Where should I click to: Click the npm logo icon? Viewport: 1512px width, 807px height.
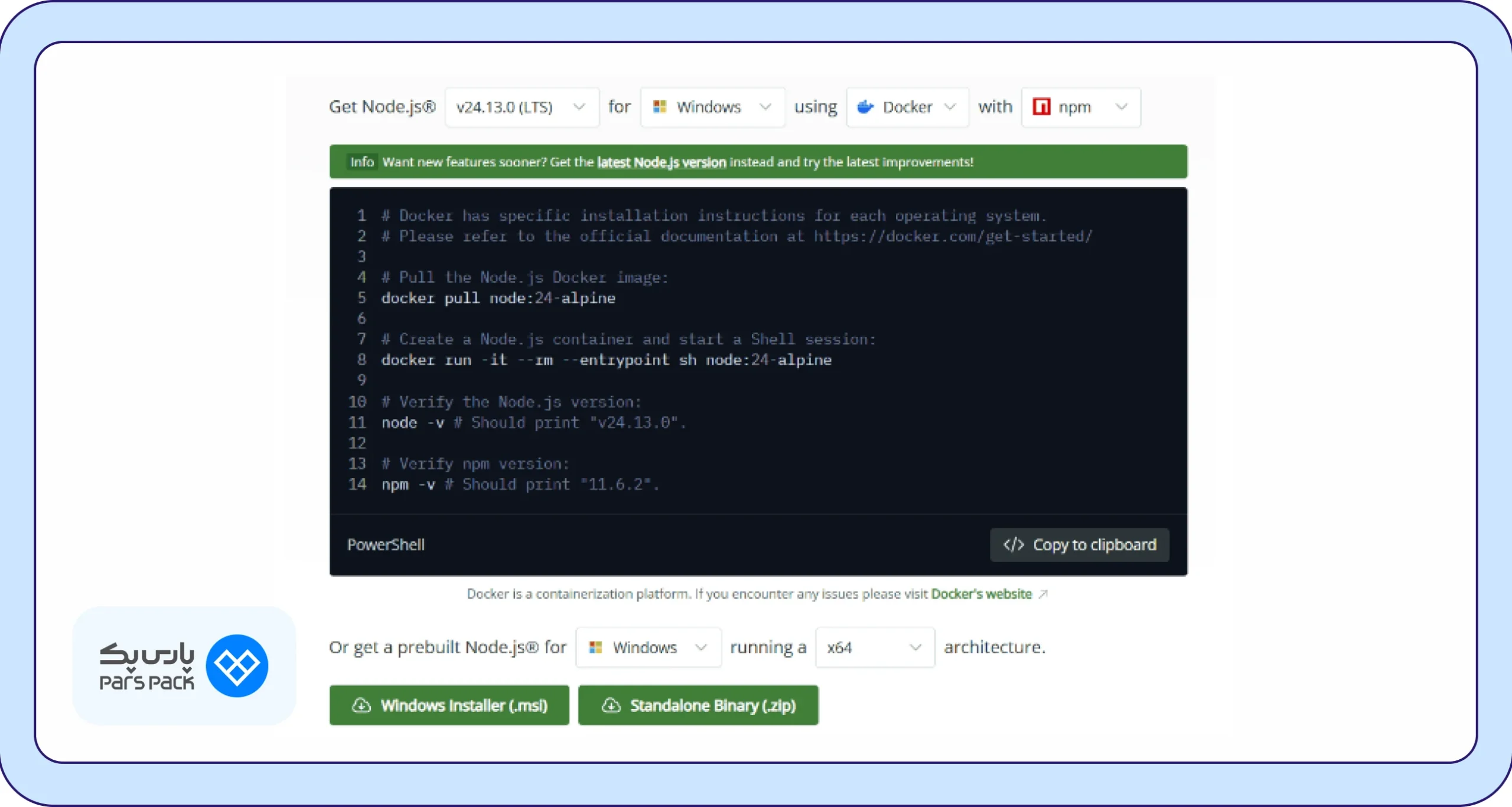[x=1041, y=107]
